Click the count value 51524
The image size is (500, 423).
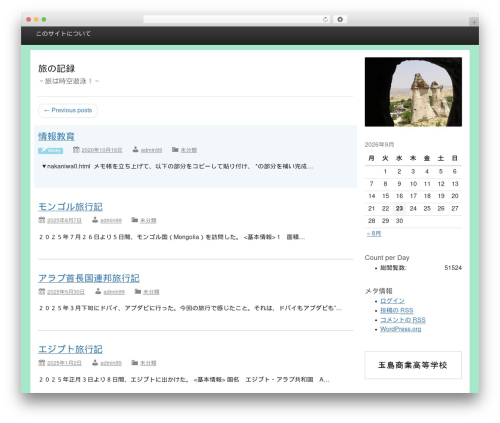click(453, 268)
